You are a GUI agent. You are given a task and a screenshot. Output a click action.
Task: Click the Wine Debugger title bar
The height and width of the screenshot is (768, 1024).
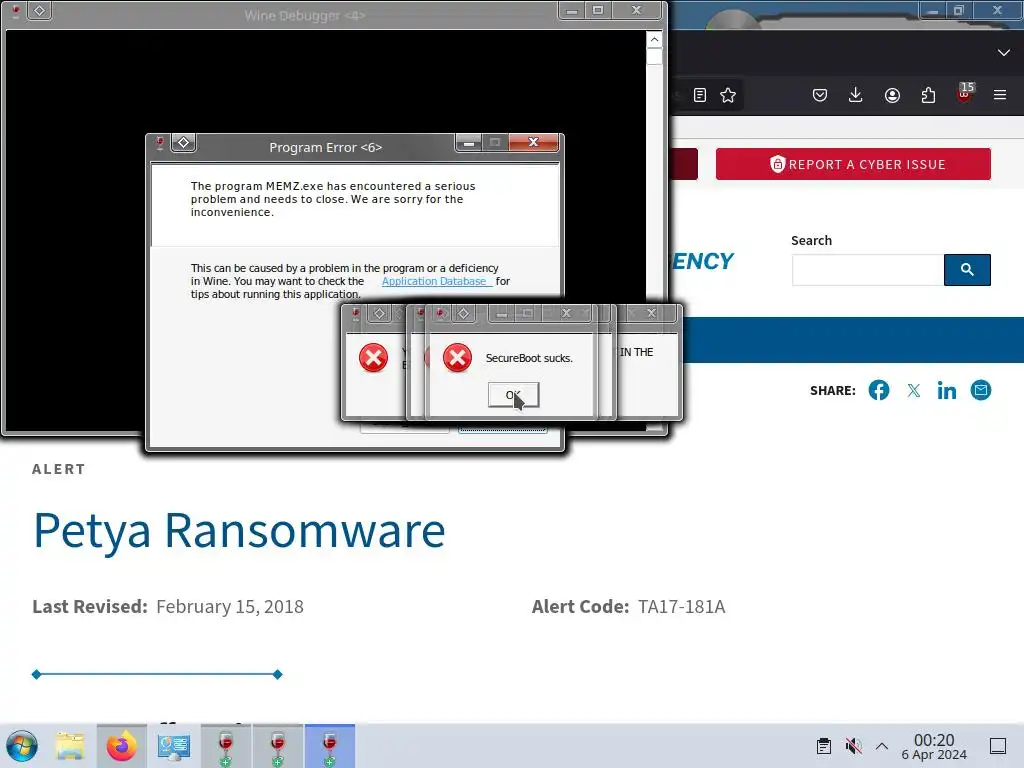(304, 15)
